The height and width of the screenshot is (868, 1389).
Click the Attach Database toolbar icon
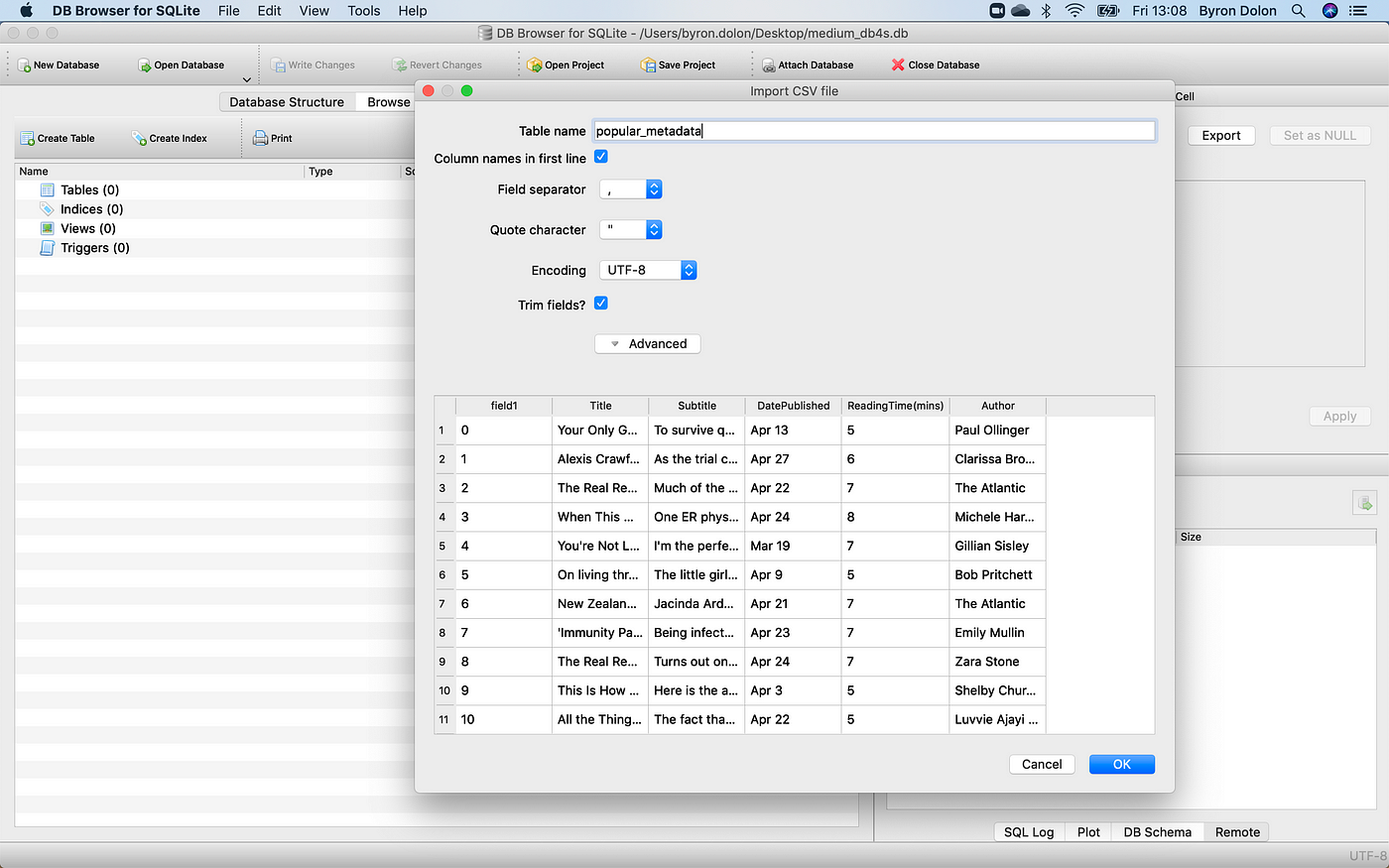pyautogui.click(x=769, y=65)
